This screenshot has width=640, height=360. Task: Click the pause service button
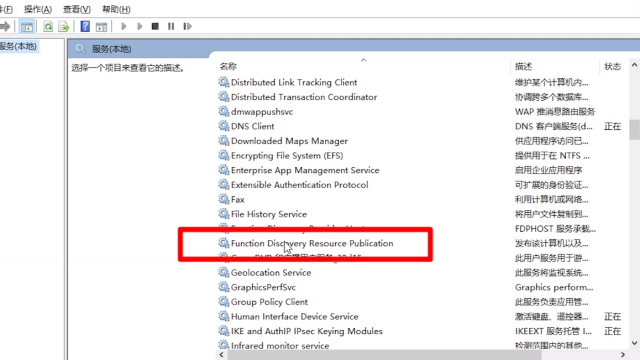171,27
